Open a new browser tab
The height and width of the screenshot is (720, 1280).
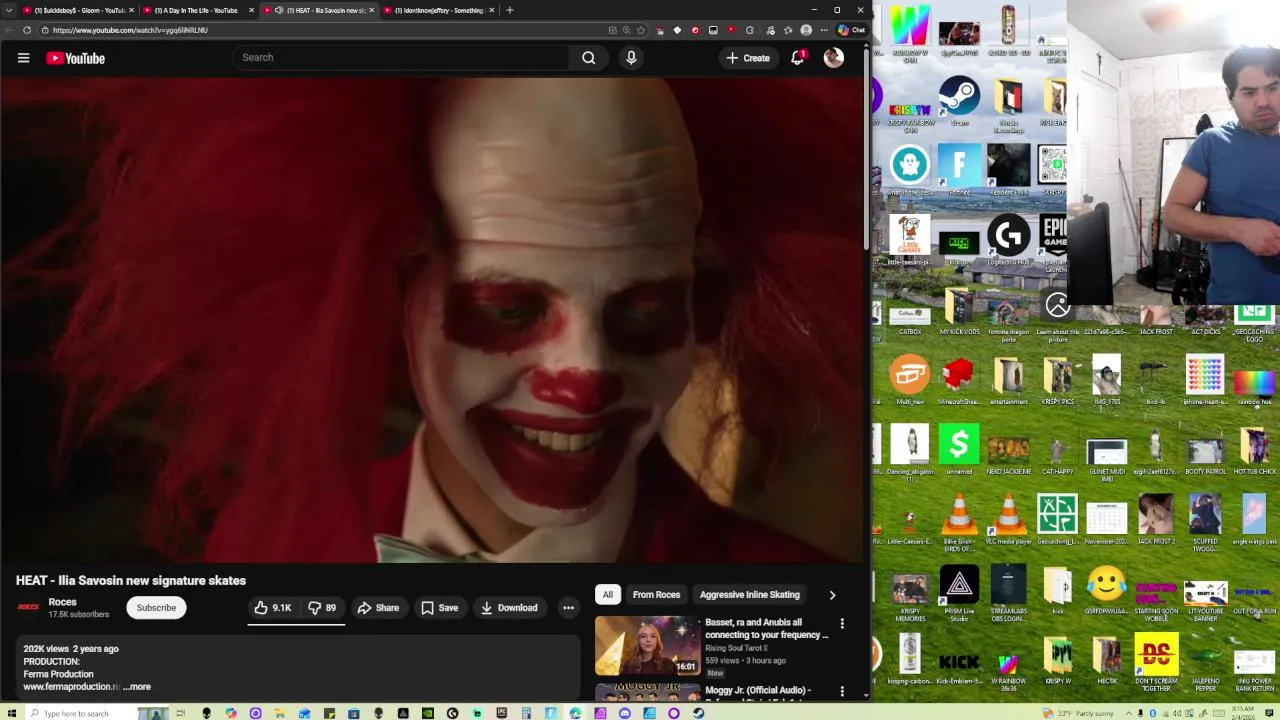pyautogui.click(x=510, y=10)
